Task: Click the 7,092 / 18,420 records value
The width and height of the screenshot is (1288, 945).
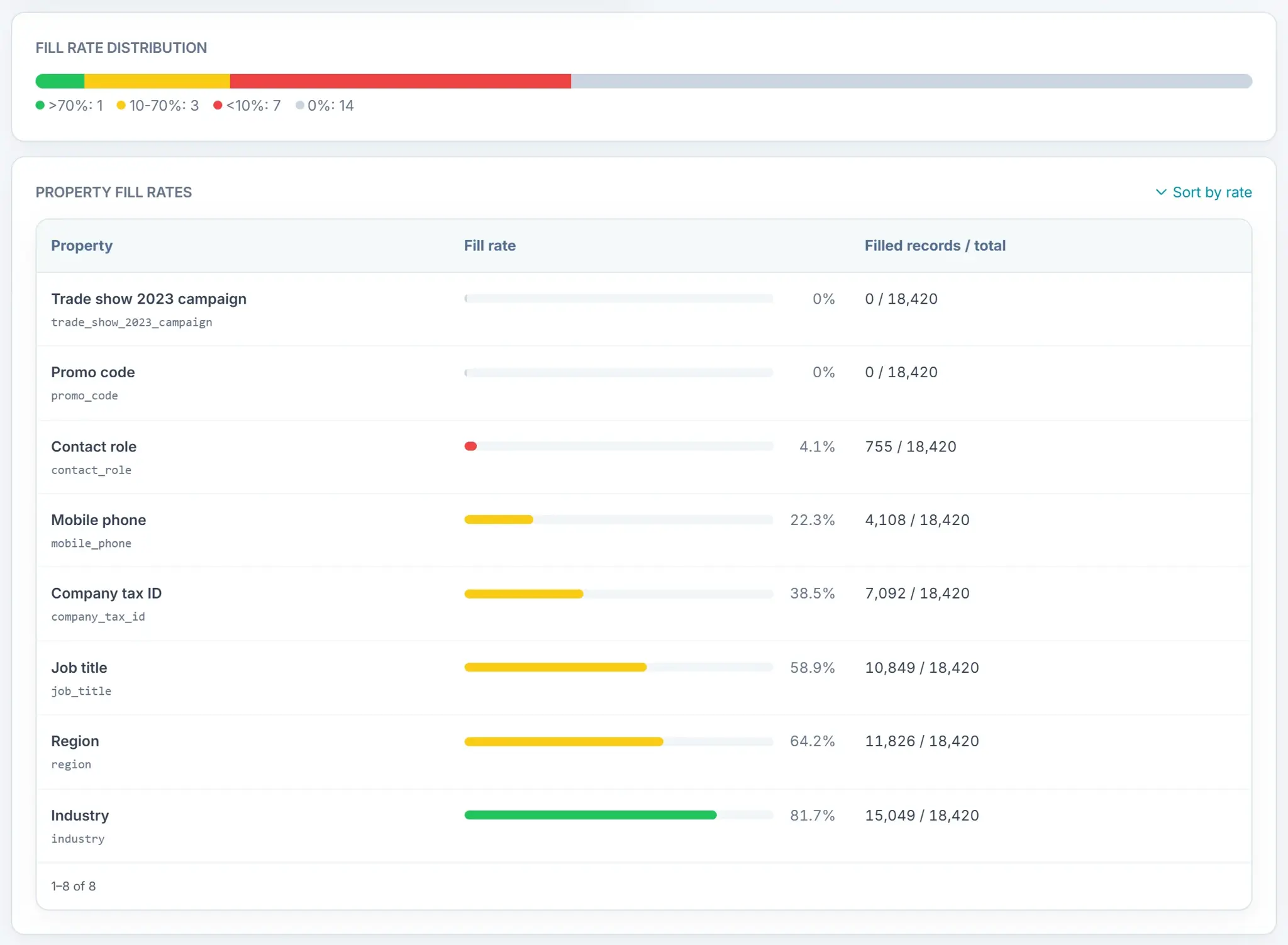Action: 917,594
